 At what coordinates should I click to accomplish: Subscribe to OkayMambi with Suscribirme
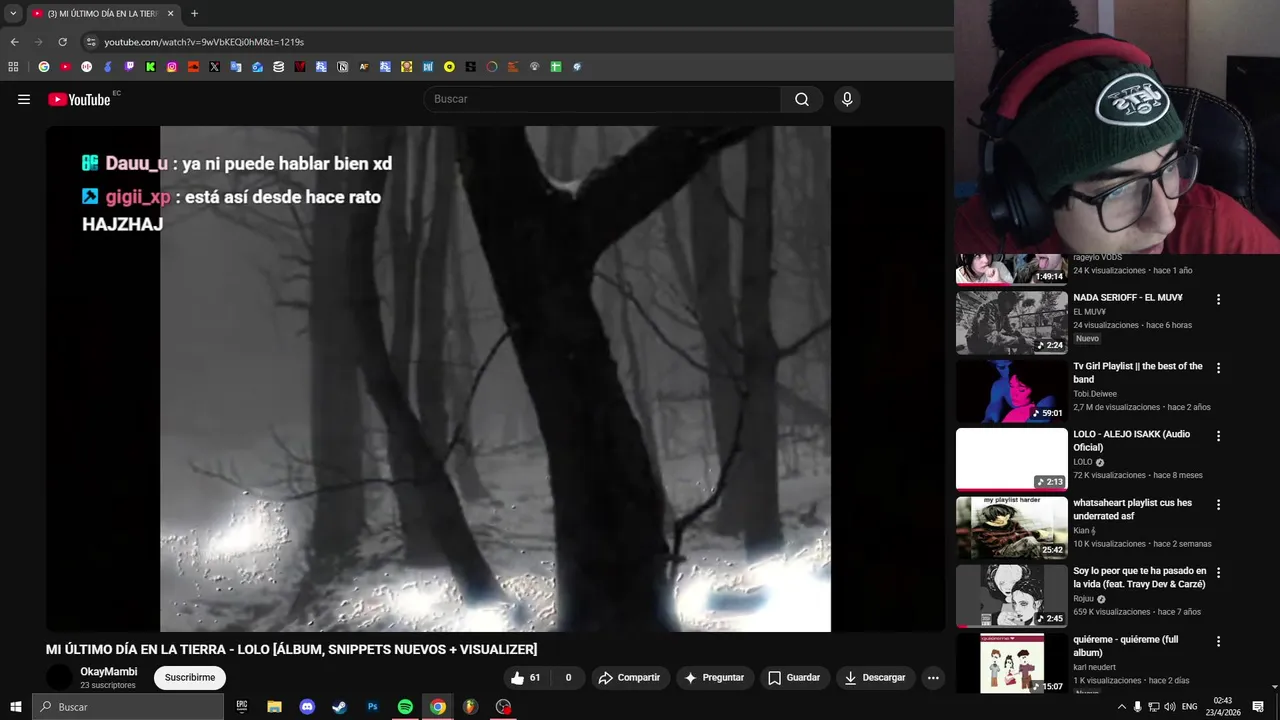190,678
